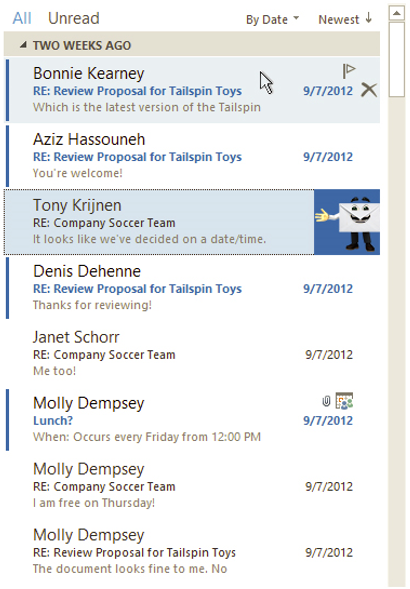Select Tony Krijnen's Company Soccer Team email
Screen dimensions: 410x589
point(159,222)
